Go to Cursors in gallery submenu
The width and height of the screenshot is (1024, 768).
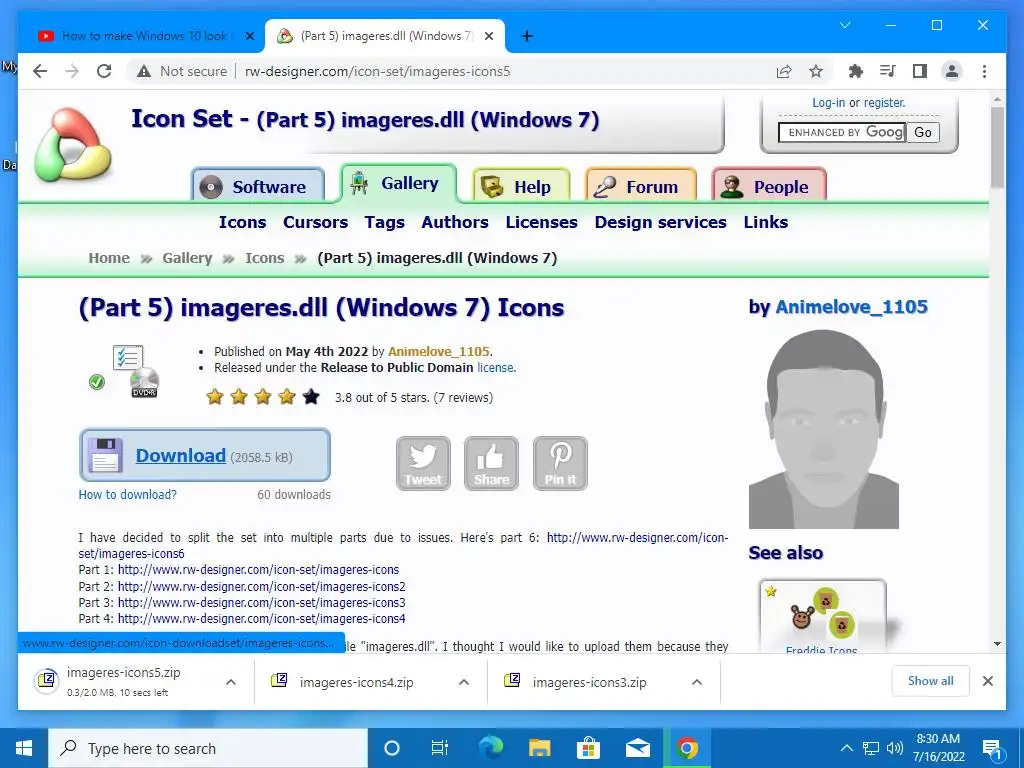[315, 222]
